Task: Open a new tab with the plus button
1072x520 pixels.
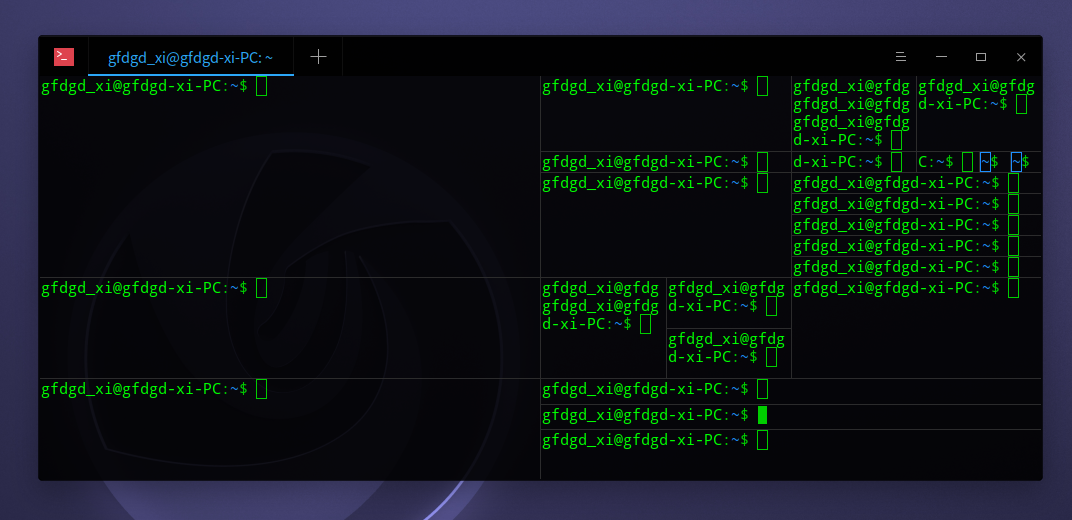Action: pyautogui.click(x=319, y=57)
